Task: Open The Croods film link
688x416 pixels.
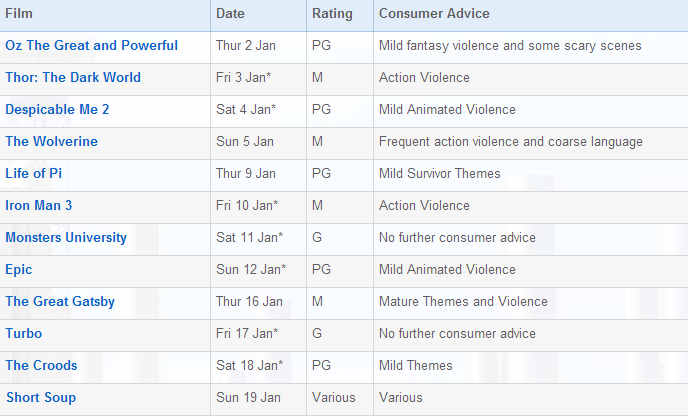Action: tap(41, 366)
